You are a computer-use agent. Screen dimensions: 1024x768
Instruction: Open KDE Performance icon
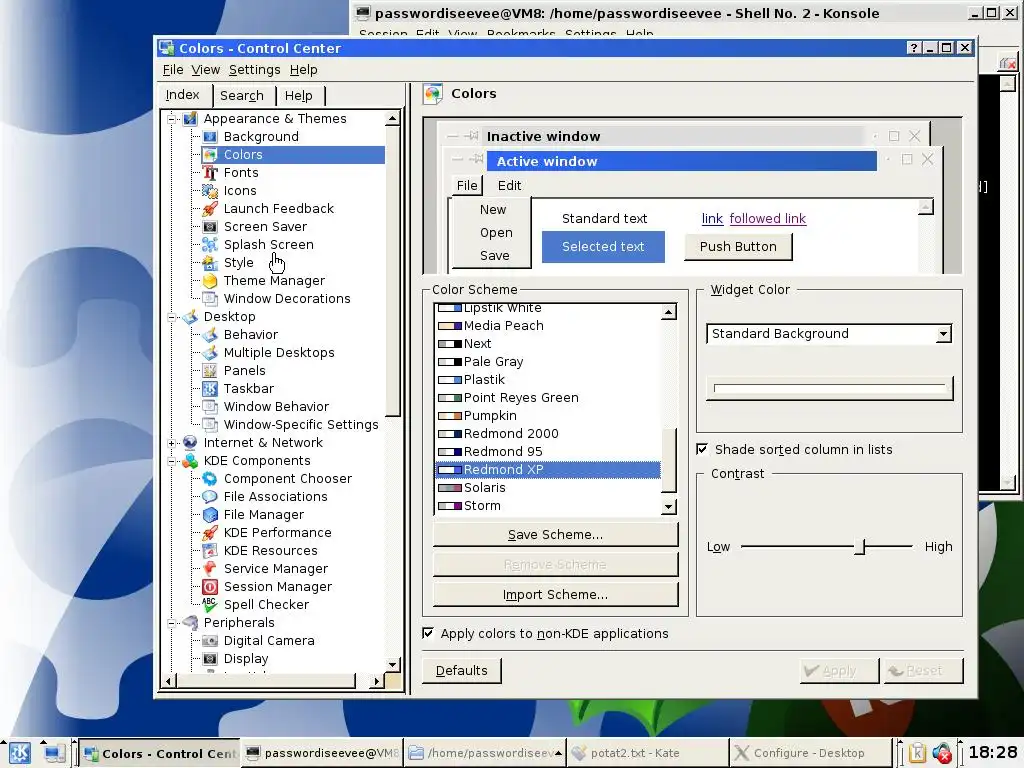click(x=210, y=533)
